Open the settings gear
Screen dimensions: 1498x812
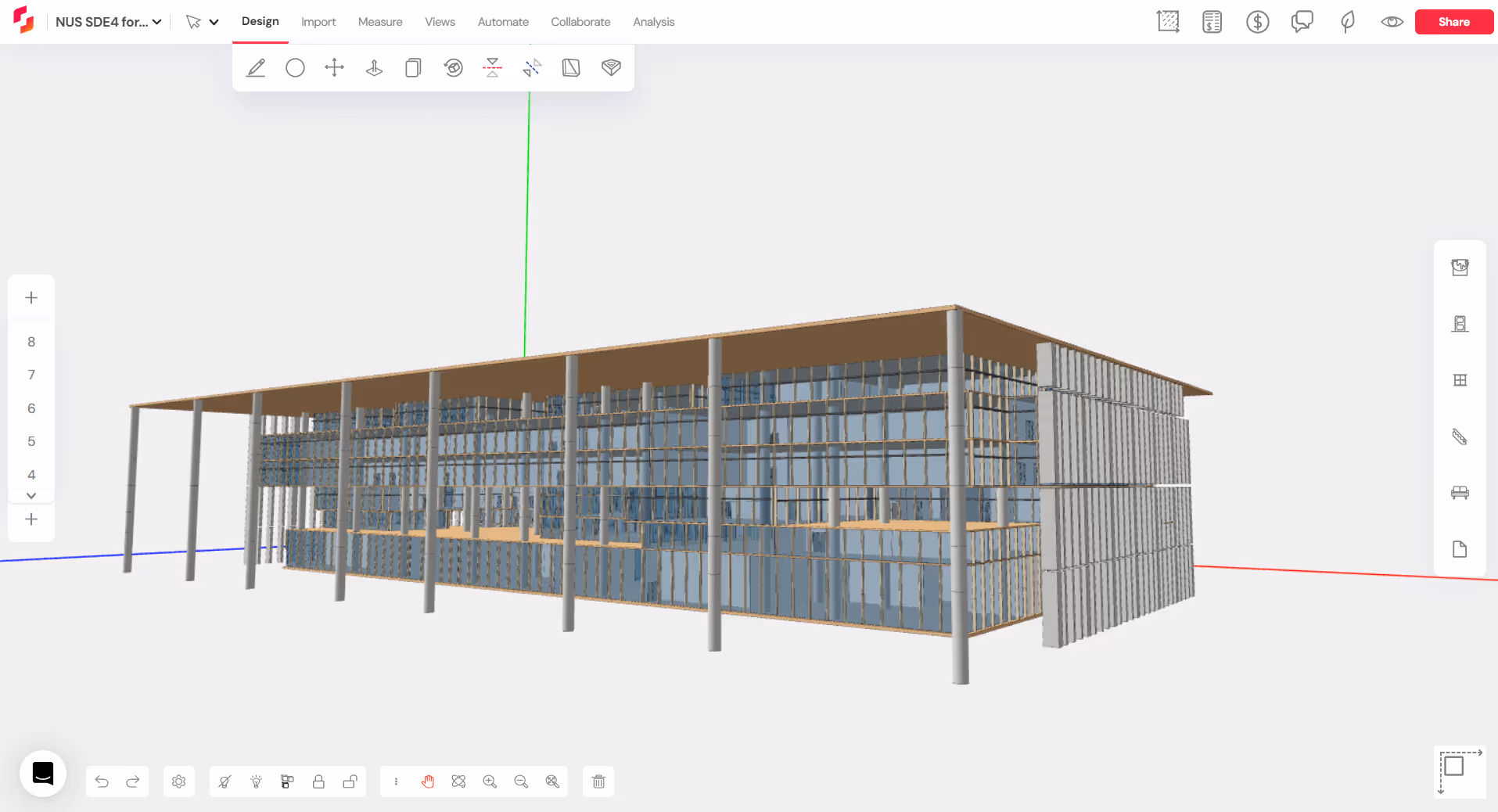click(x=178, y=781)
